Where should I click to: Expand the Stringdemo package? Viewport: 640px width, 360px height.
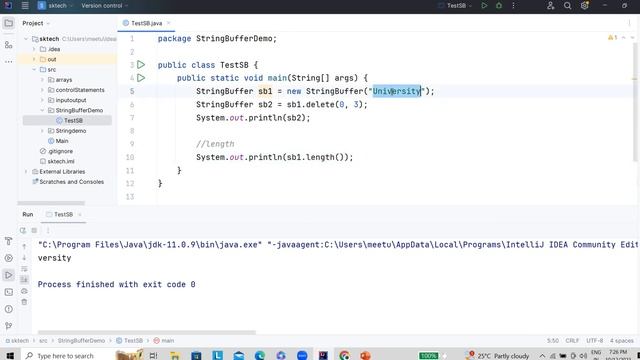[x=42, y=131]
